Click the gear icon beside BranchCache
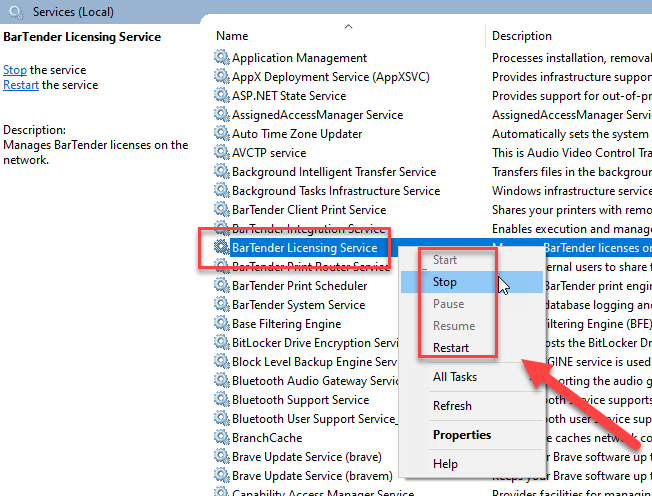 click(x=222, y=438)
